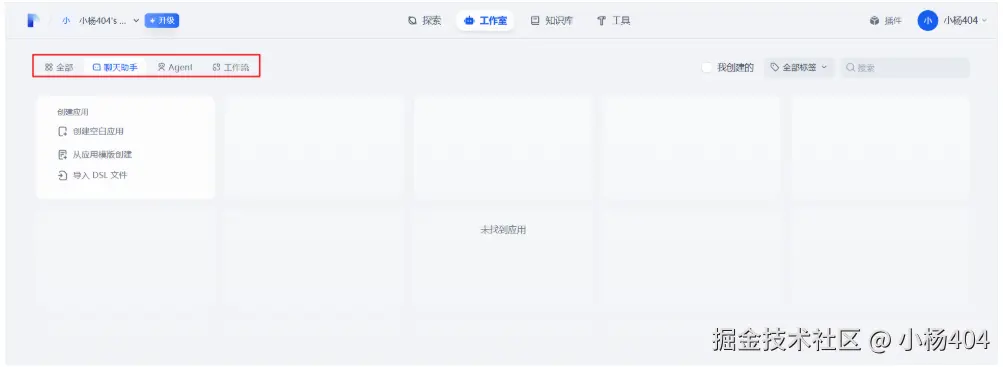Screen dimensions: 1003x367
Task: Filter apps by Agent type
Action: tap(175, 67)
